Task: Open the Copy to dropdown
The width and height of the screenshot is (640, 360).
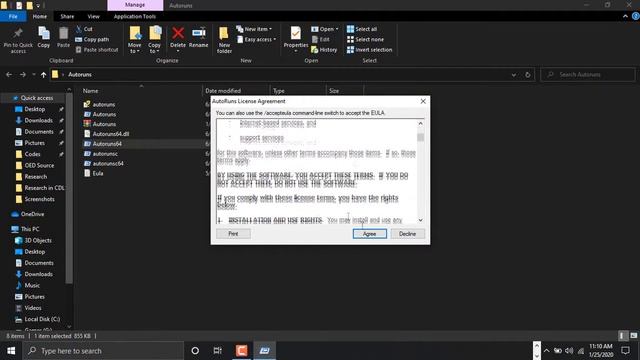Action: [x=155, y=40]
